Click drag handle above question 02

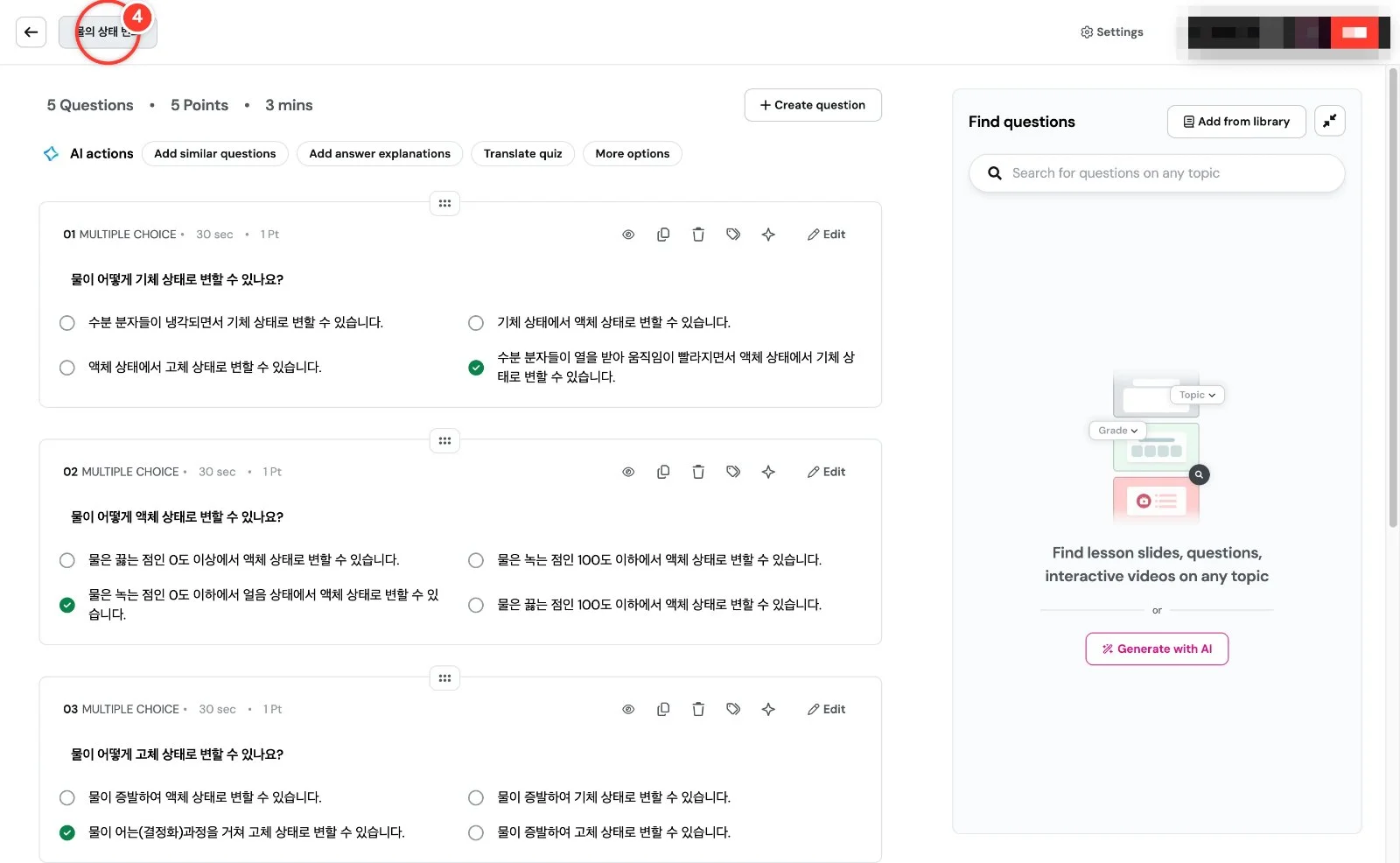tap(444, 440)
